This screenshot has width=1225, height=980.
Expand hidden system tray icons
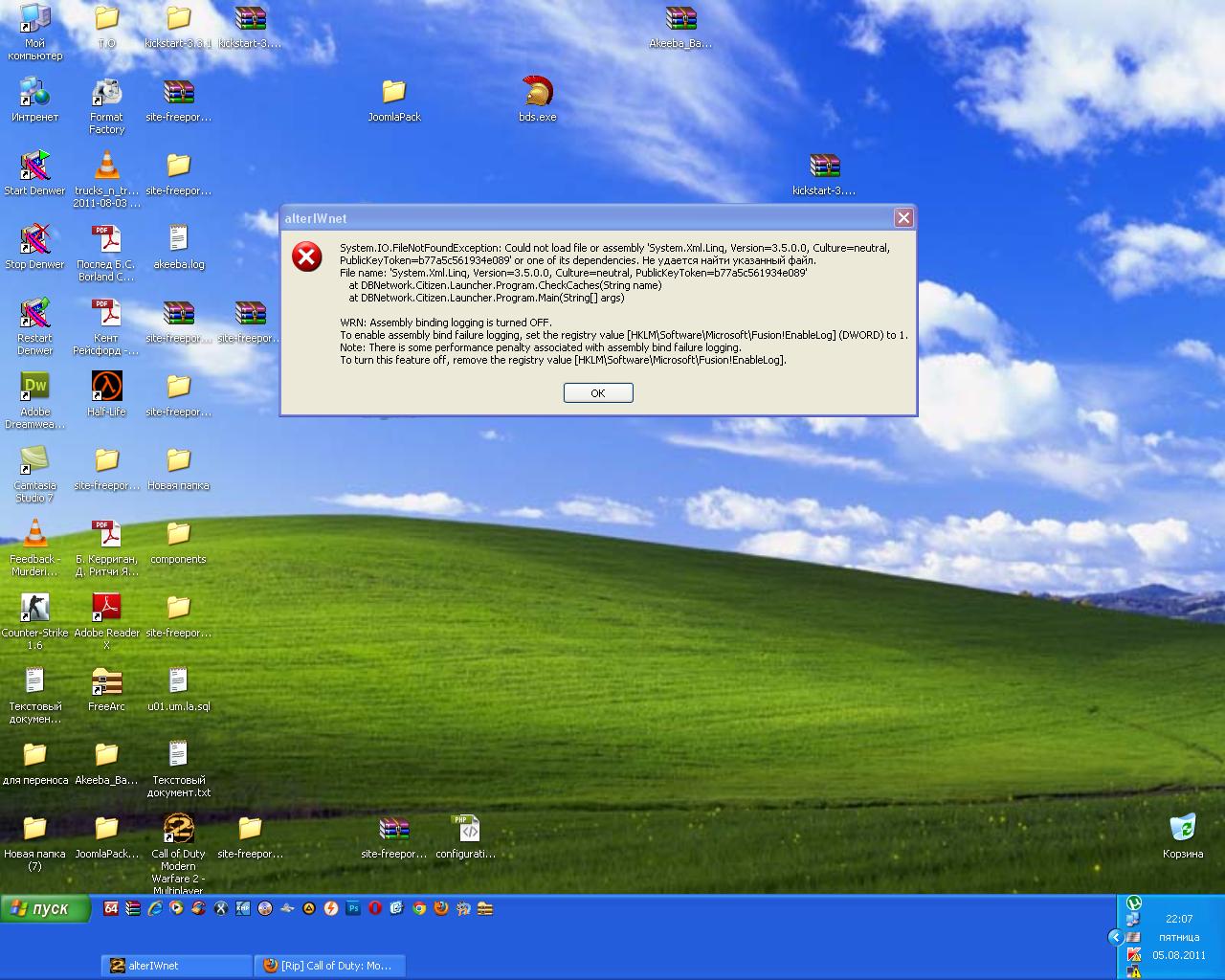[1115, 937]
